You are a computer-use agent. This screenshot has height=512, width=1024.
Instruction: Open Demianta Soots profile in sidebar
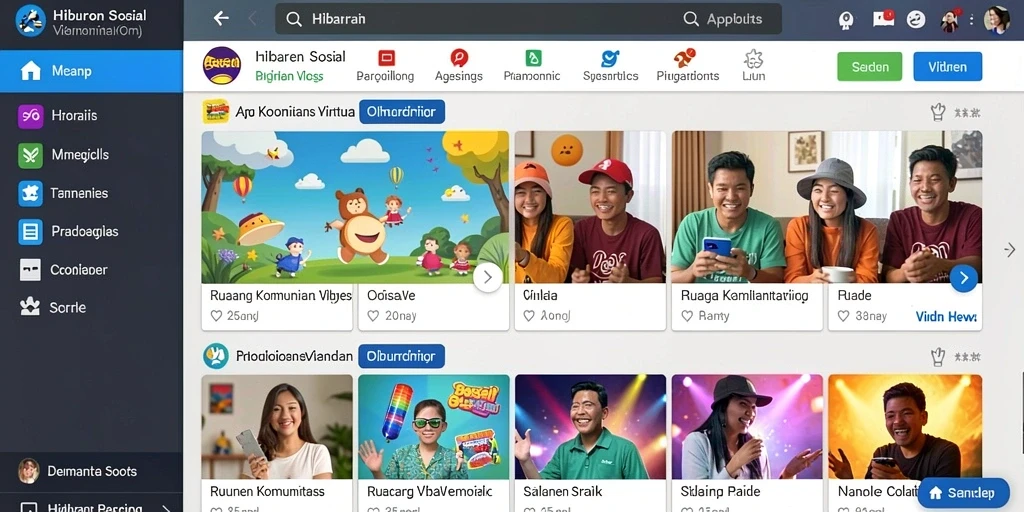click(91, 471)
